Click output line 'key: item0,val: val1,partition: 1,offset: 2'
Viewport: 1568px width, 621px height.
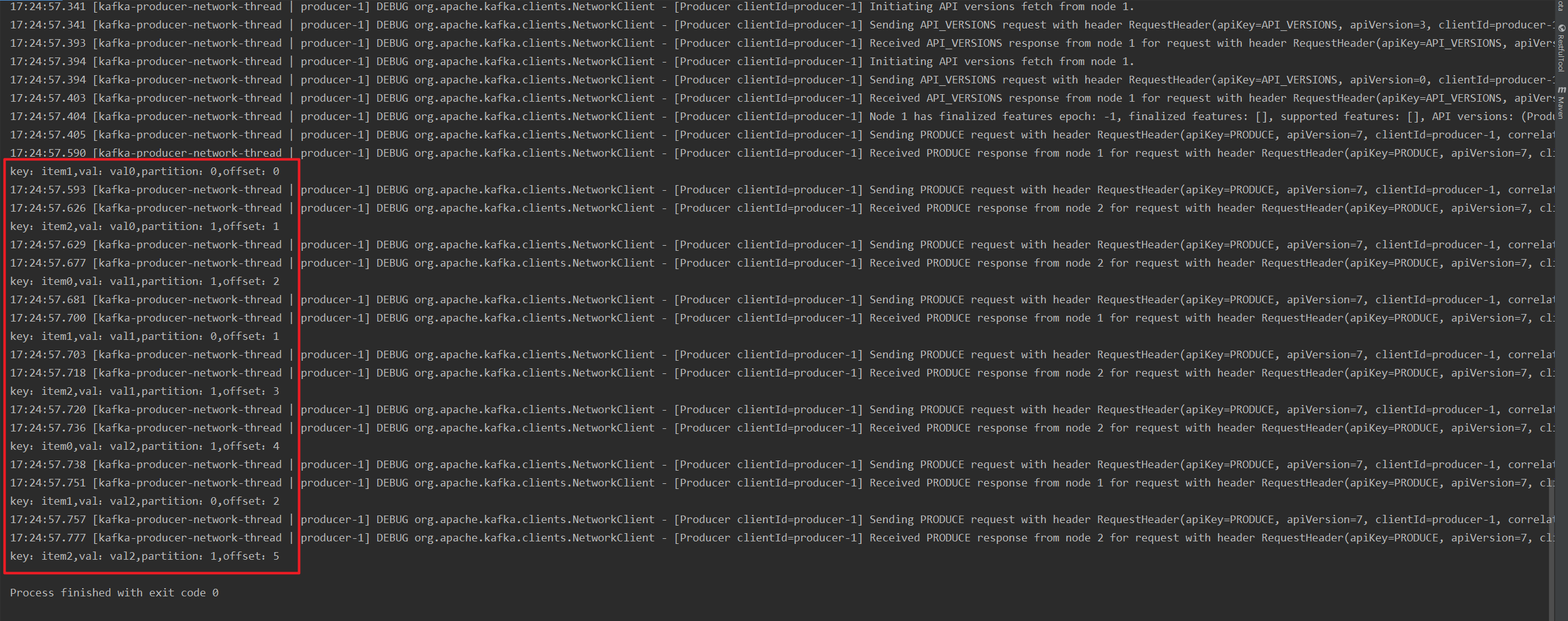coord(145,281)
